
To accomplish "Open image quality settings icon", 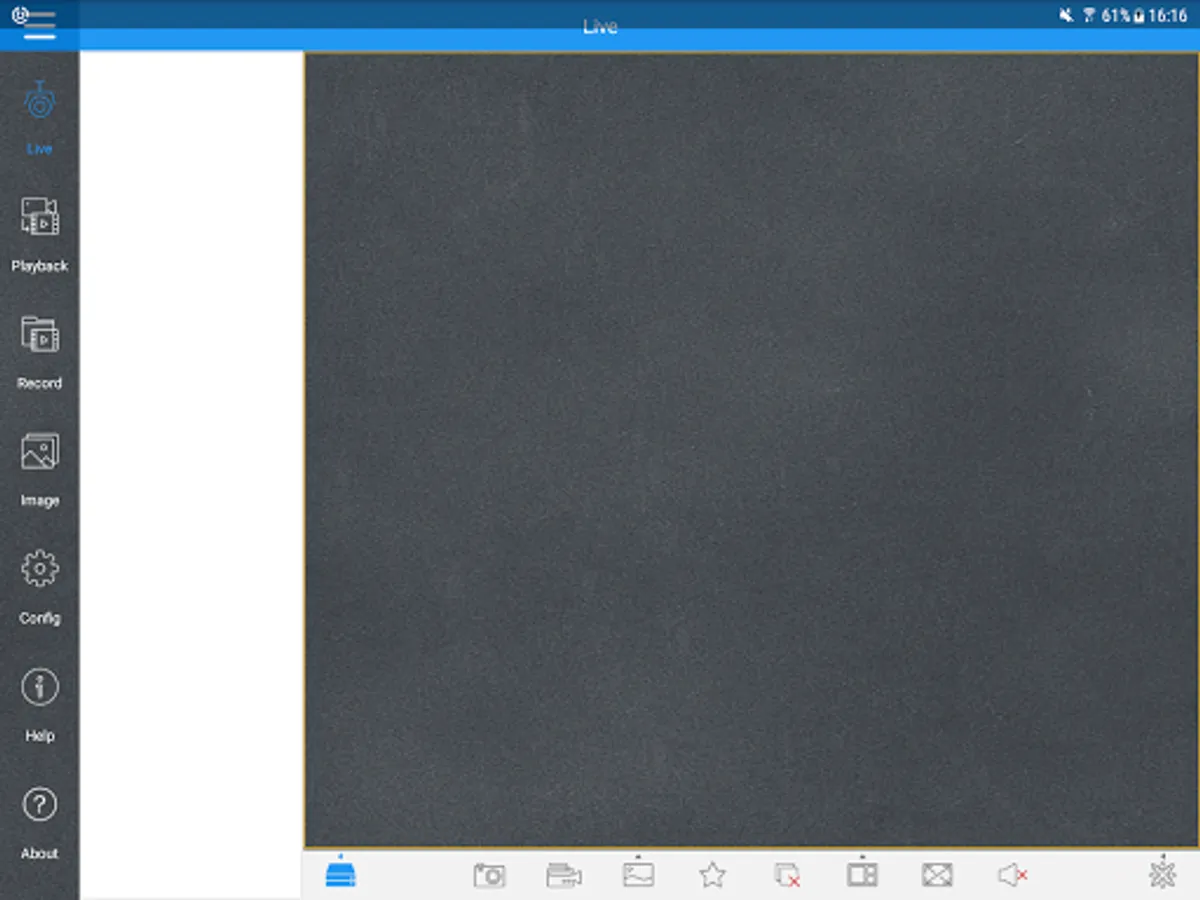I will 638,874.
